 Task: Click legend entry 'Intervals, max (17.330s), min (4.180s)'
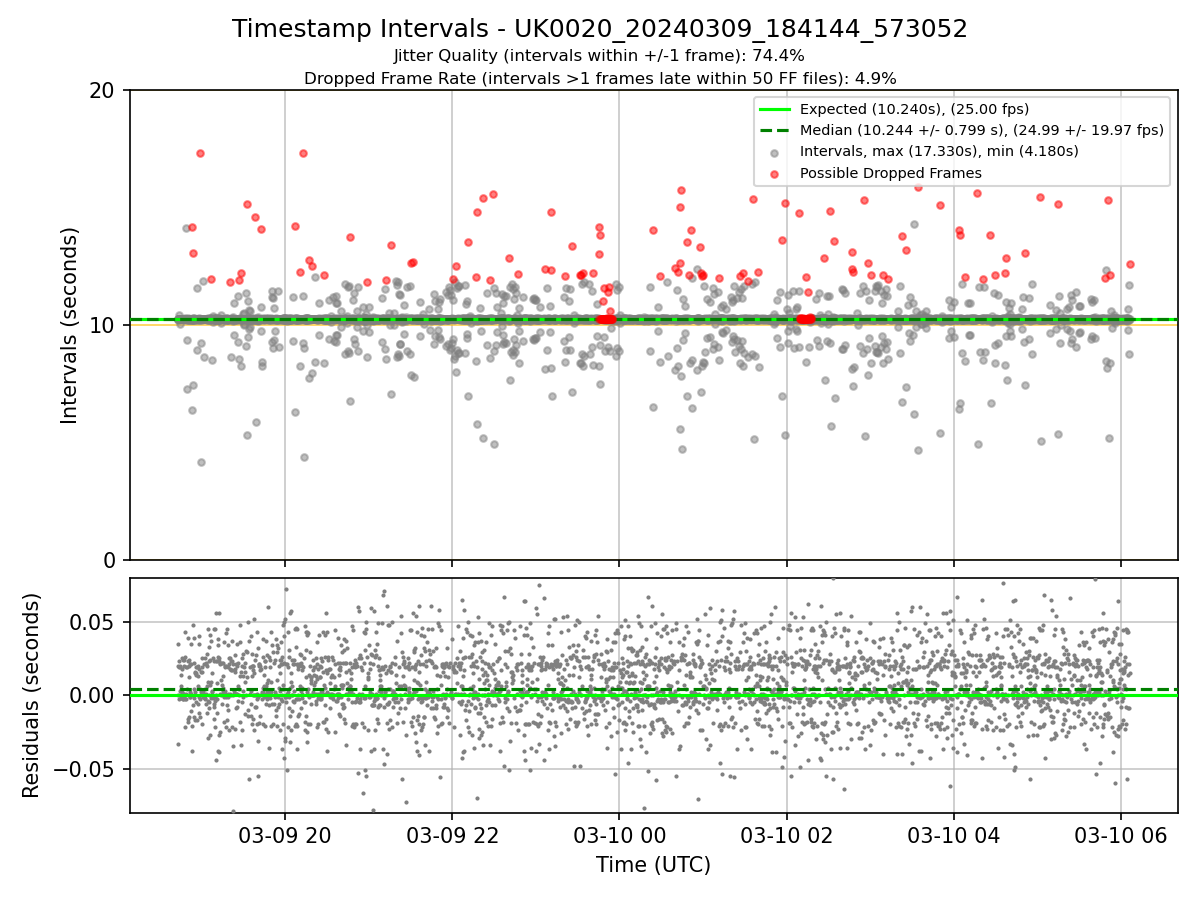point(939,152)
